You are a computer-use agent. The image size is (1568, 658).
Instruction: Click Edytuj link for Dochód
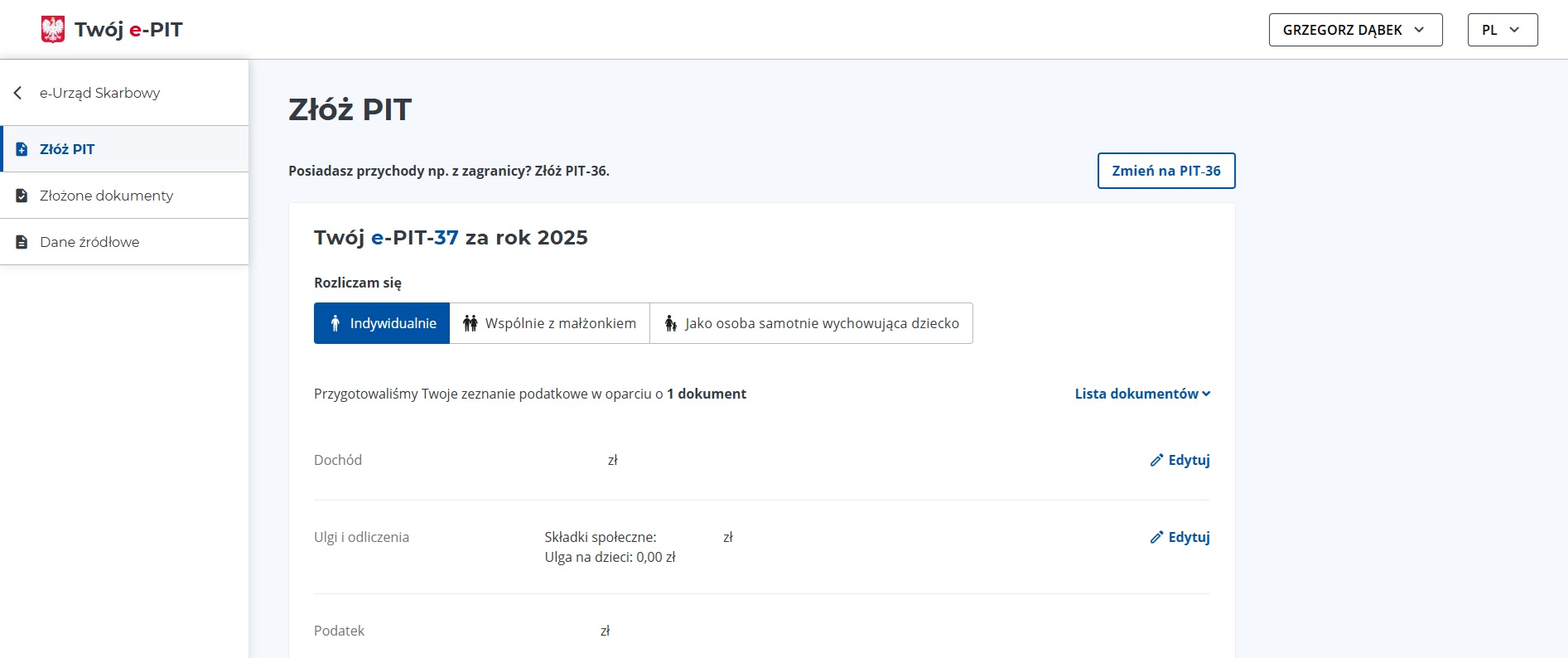coord(1189,460)
